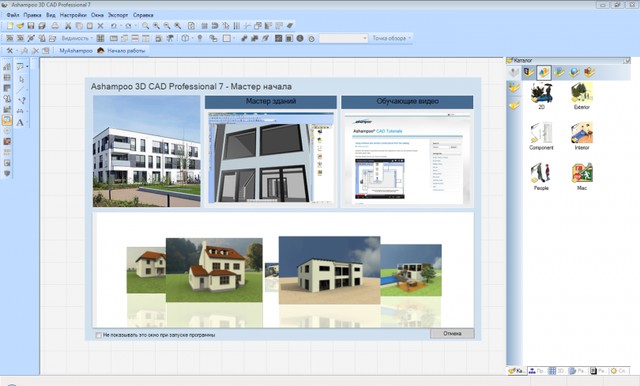The width and height of the screenshot is (640, 386).
Task: Open the Окна menu
Action: (x=97, y=15)
